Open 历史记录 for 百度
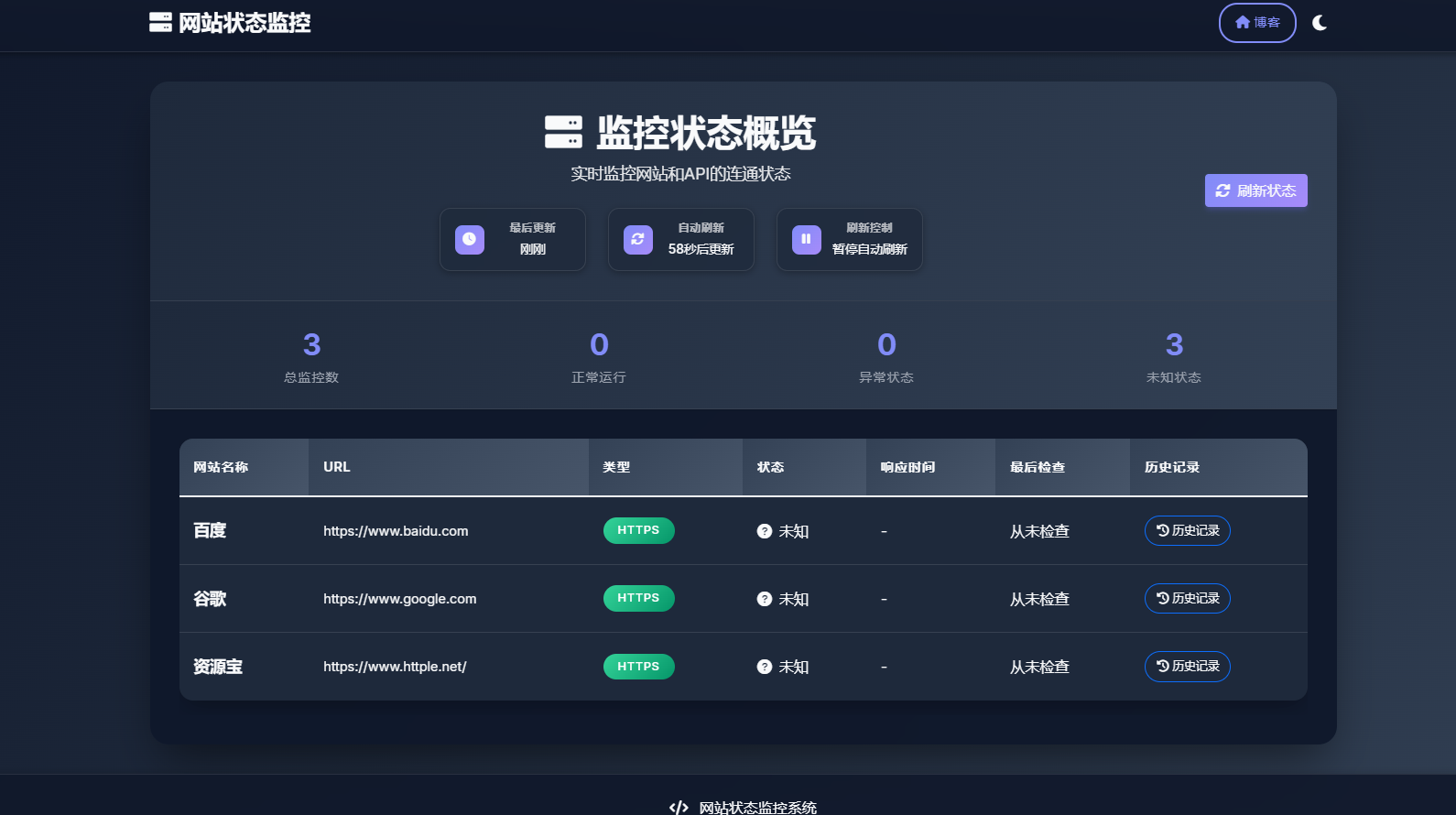The image size is (1456, 815). 1188,530
